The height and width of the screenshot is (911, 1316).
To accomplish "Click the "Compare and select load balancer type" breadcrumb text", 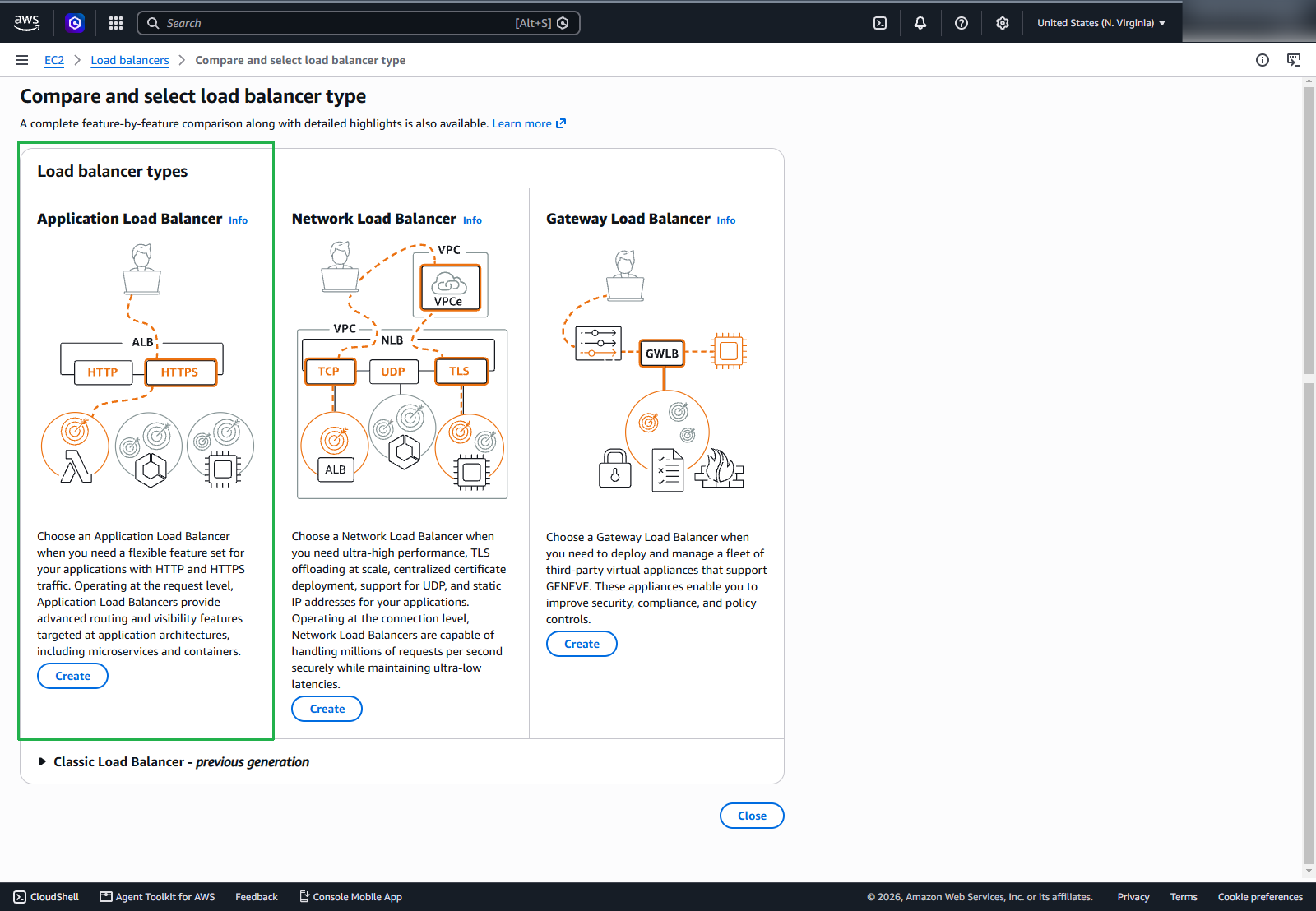I will 300,60.
